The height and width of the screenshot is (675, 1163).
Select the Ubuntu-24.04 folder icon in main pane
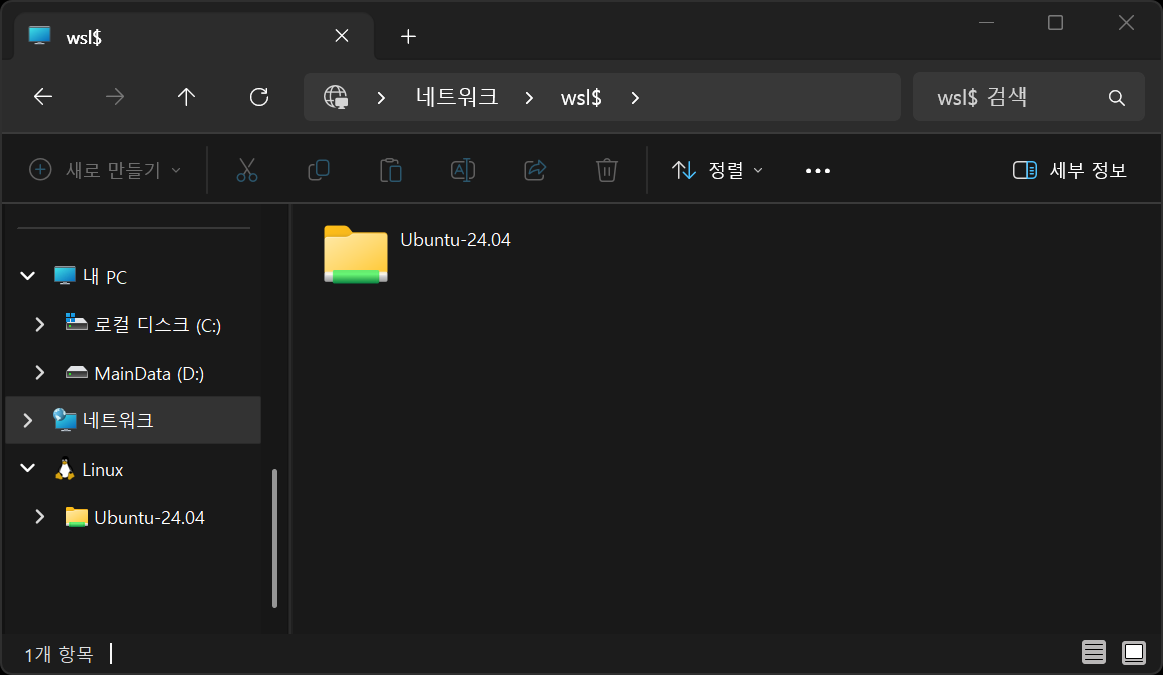click(x=356, y=254)
